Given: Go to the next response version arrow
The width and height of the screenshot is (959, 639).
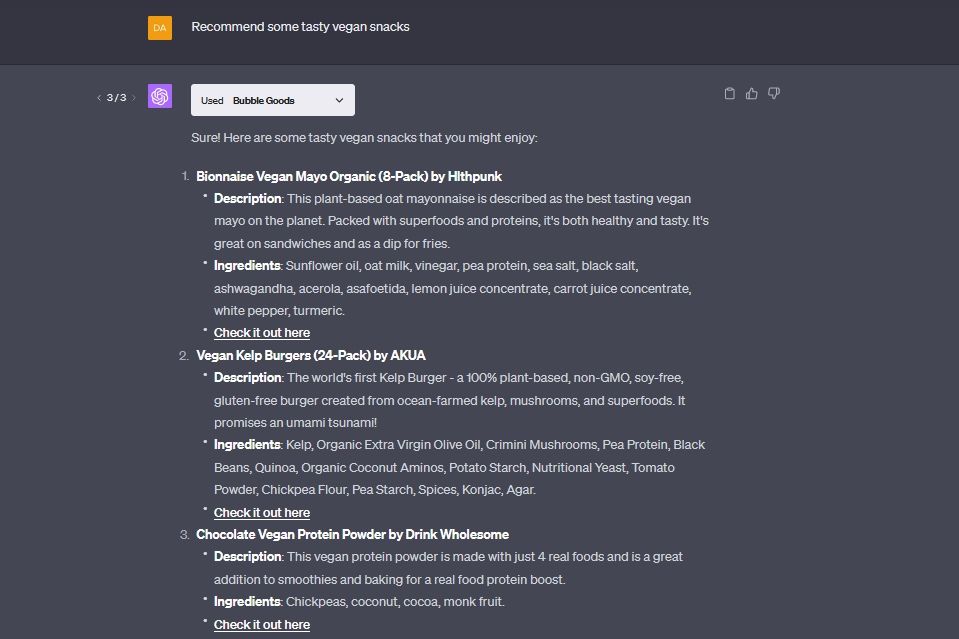Looking at the screenshot, I should (x=134, y=98).
